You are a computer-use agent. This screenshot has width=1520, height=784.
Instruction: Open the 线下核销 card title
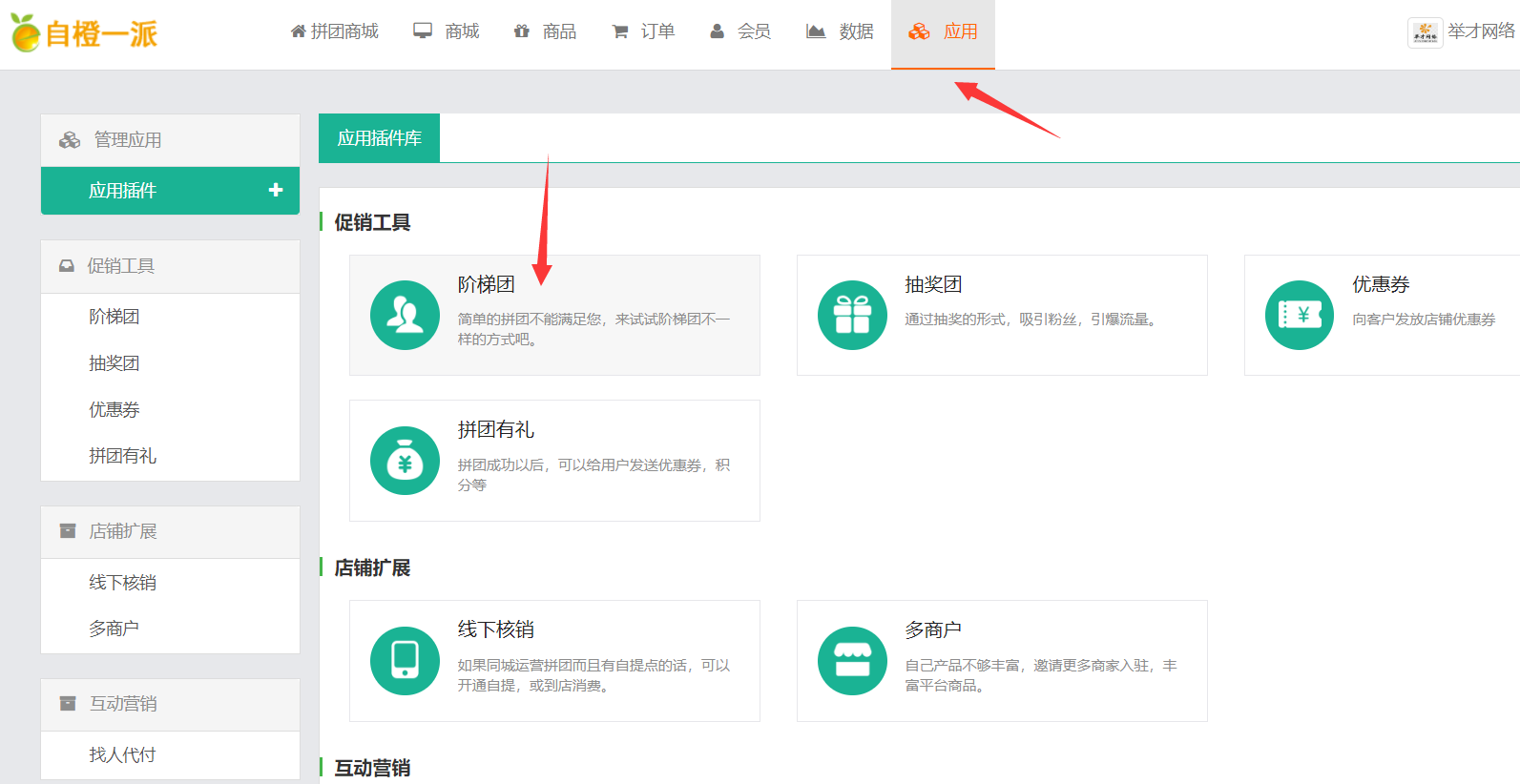point(496,629)
